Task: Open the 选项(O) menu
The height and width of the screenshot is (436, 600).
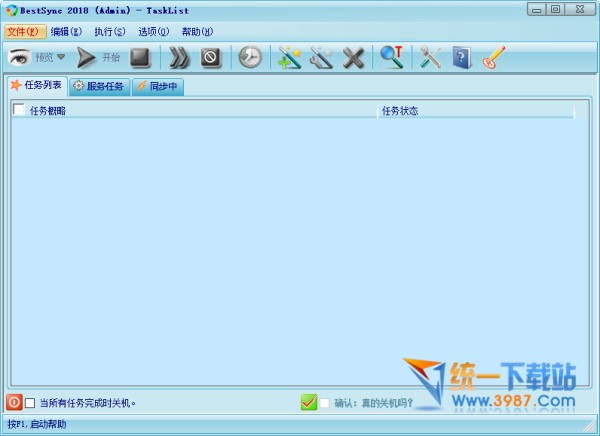Action: click(153, 32)
